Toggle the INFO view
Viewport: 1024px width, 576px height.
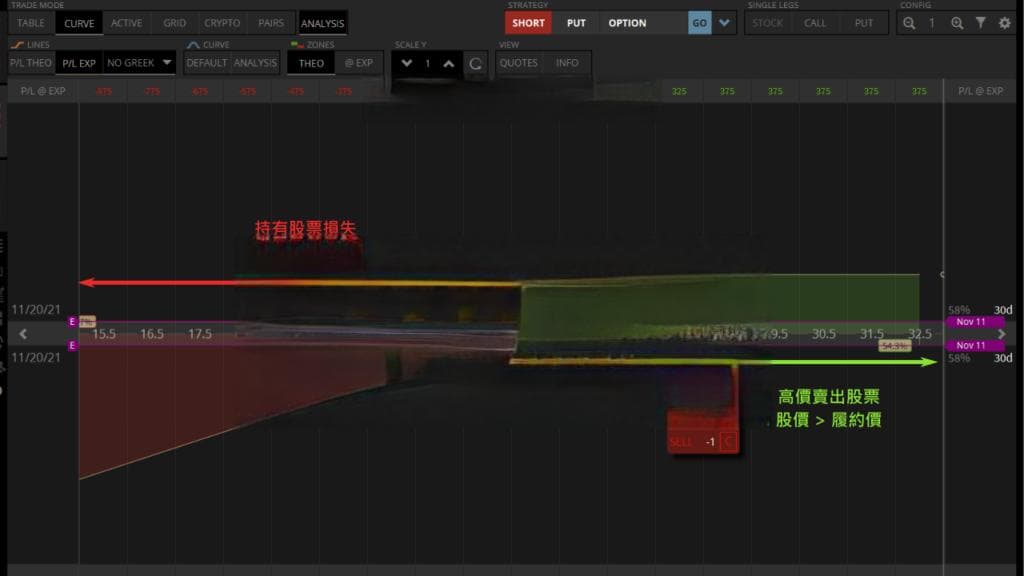[567, 63]
